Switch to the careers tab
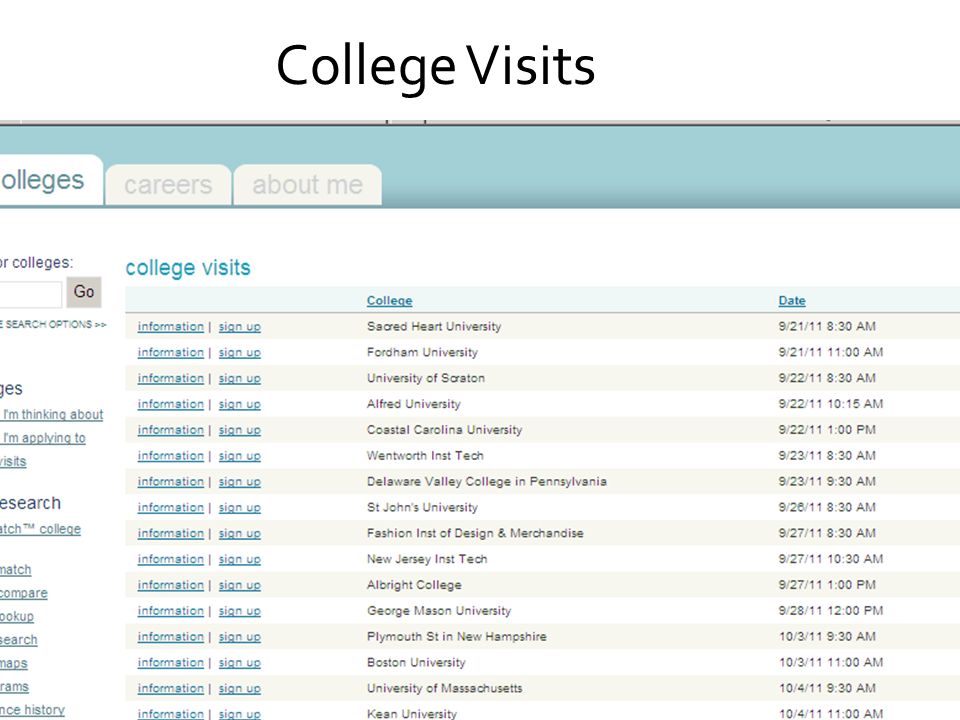 point(168,184)
